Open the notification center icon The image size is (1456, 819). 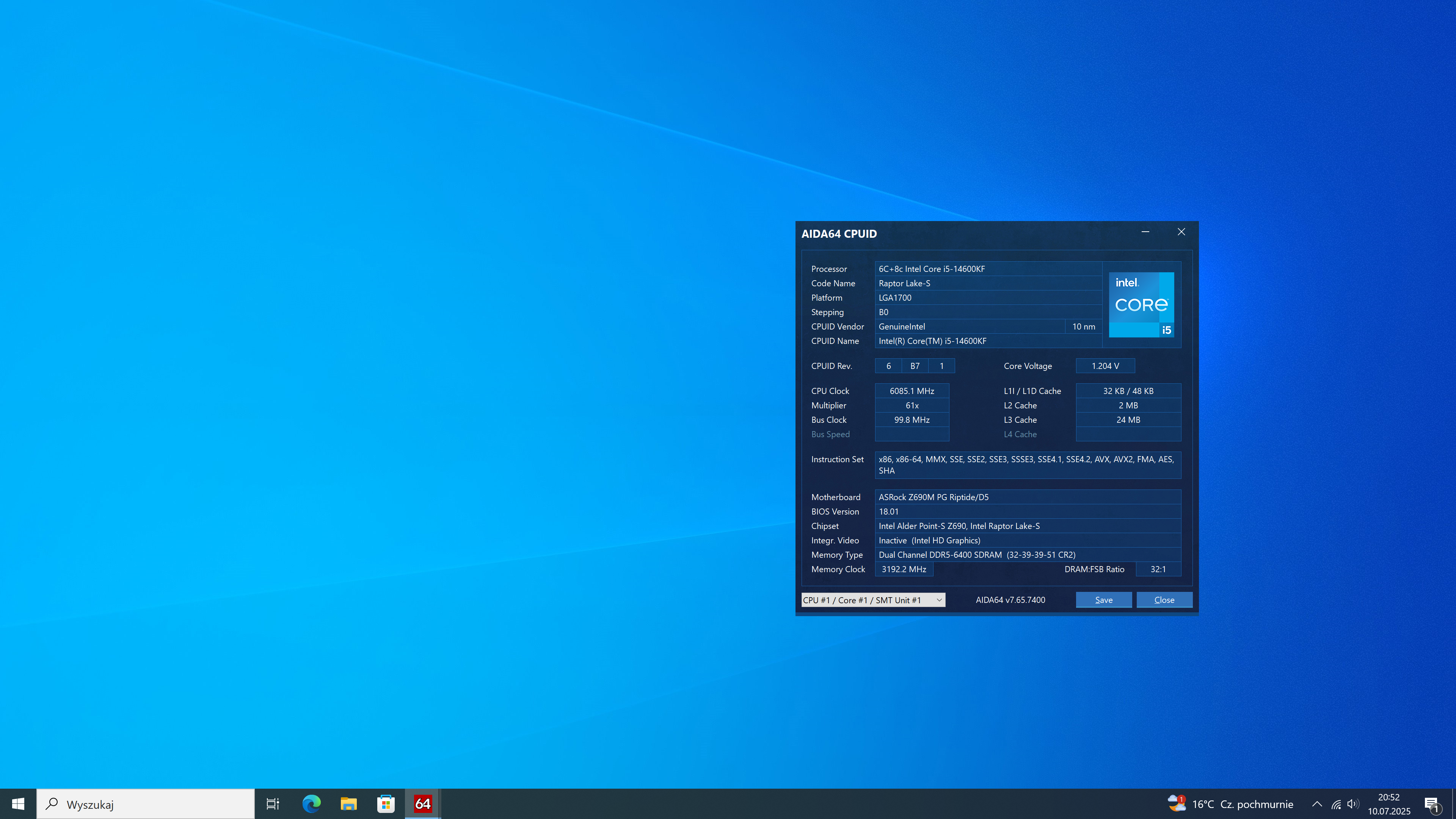click(x=1431, y=804)
